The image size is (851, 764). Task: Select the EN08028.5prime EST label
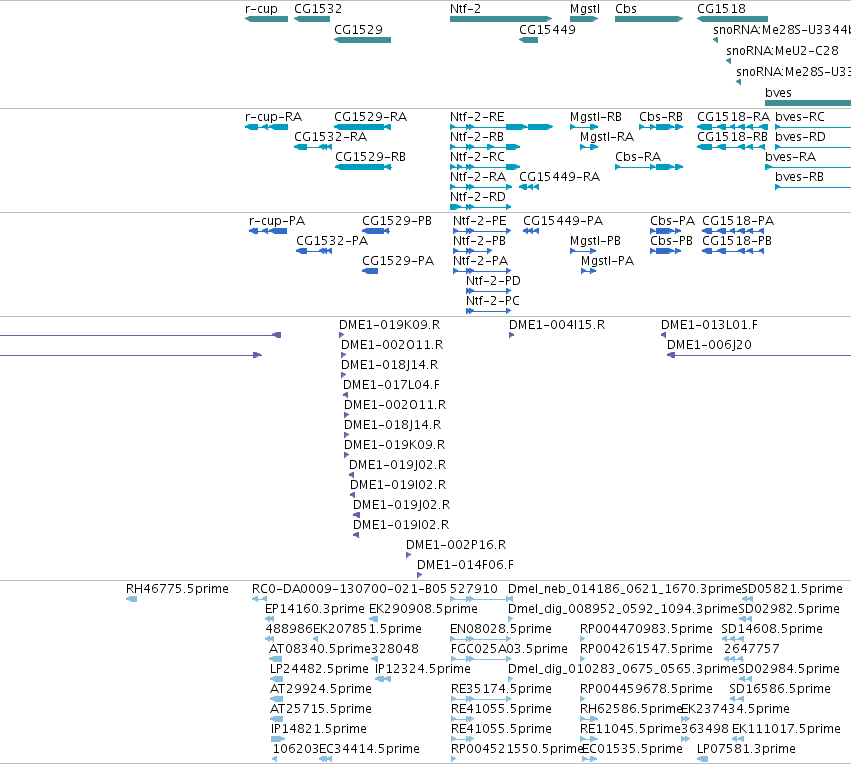[x=501, y=629]
